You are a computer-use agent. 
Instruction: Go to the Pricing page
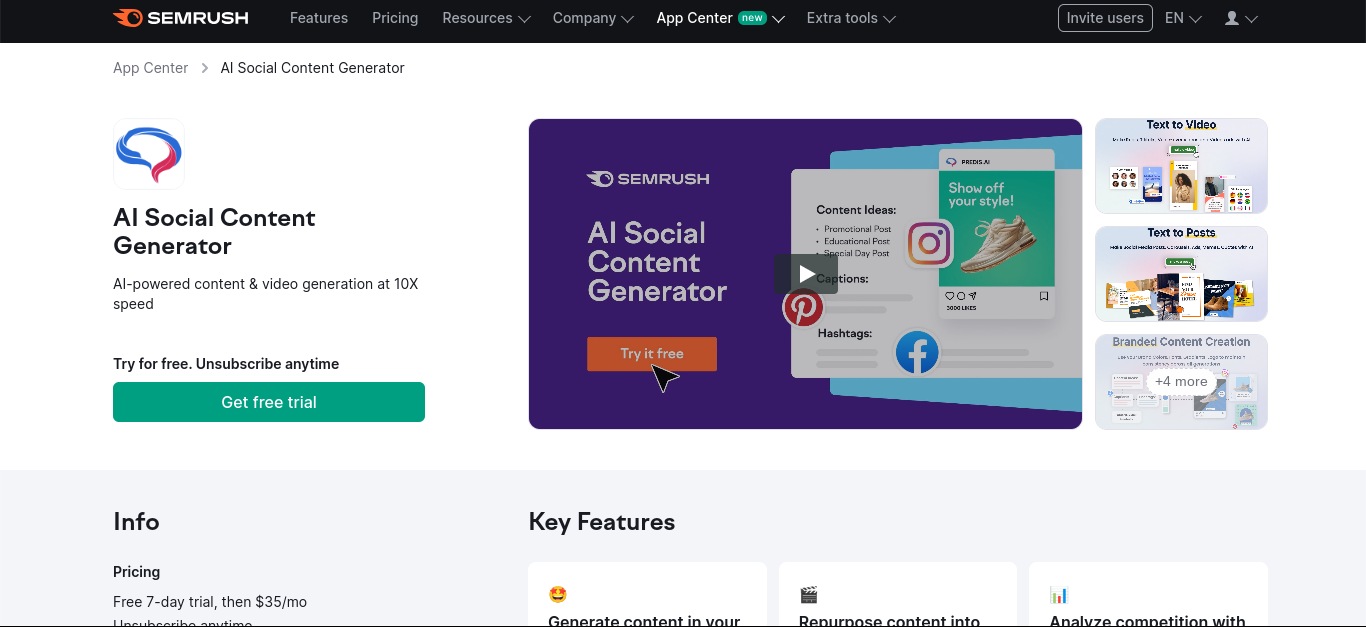(395, 18)
